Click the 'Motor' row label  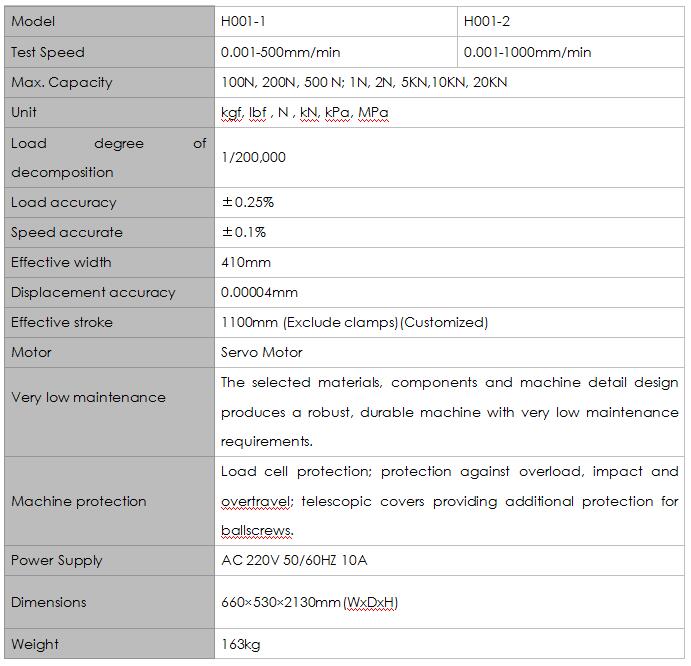pos(31,352)
